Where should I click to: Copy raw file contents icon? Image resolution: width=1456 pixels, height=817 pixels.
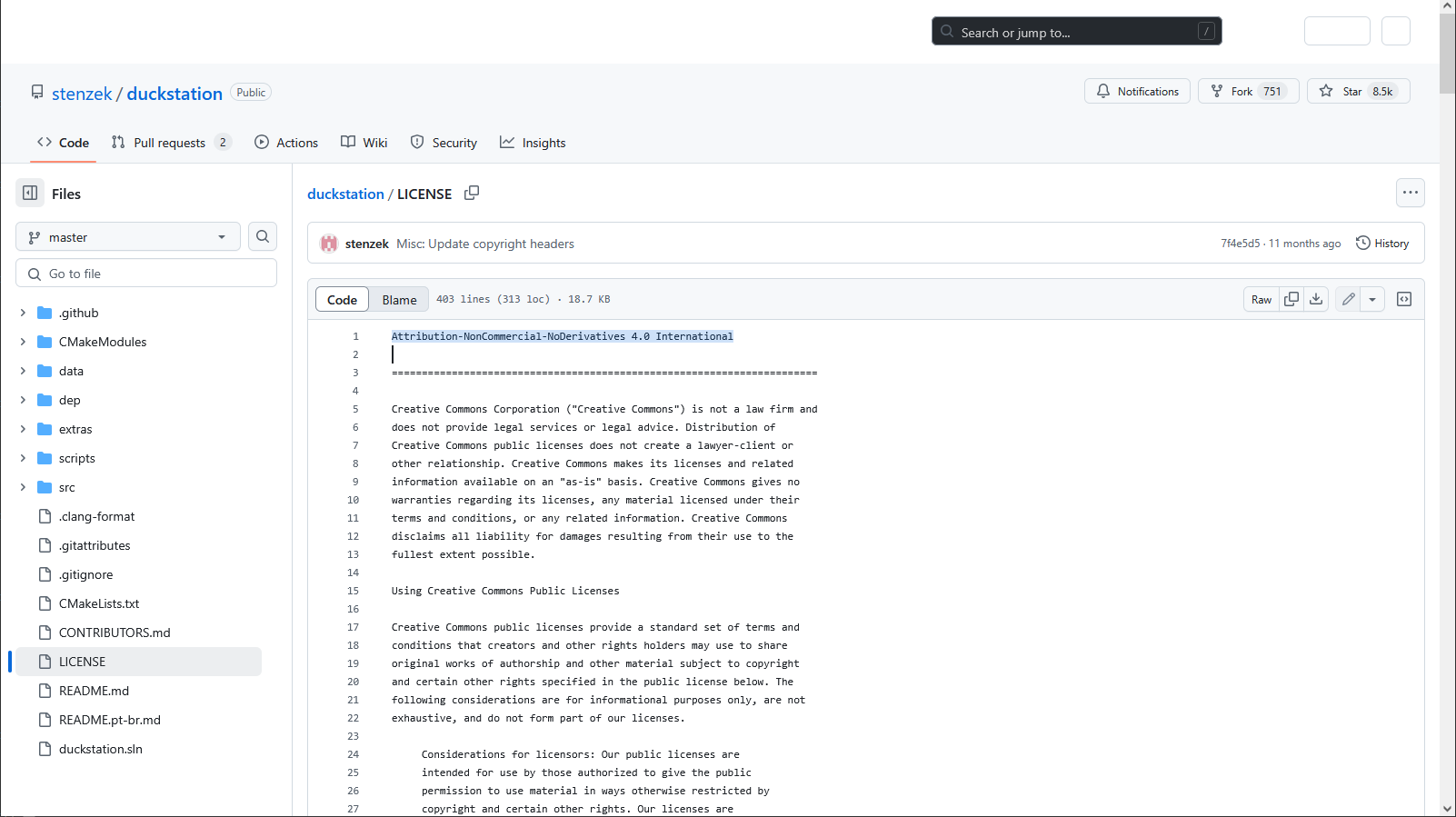(x=1291, y=299)
